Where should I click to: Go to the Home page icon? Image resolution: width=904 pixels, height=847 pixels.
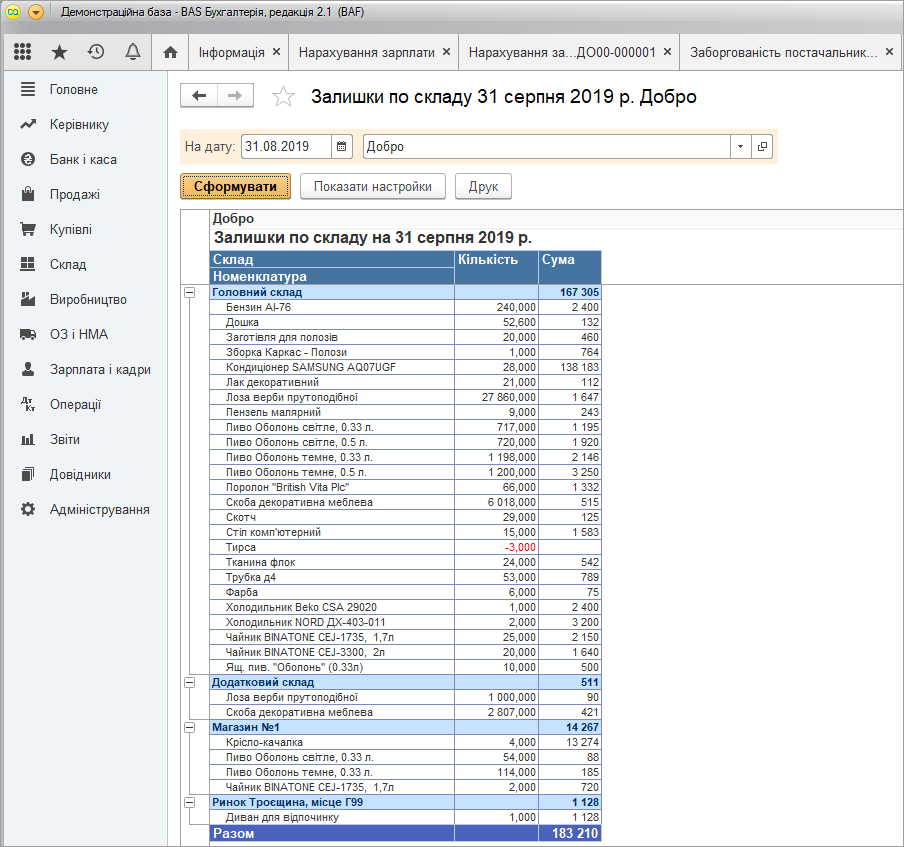click(x=170, y=52)
